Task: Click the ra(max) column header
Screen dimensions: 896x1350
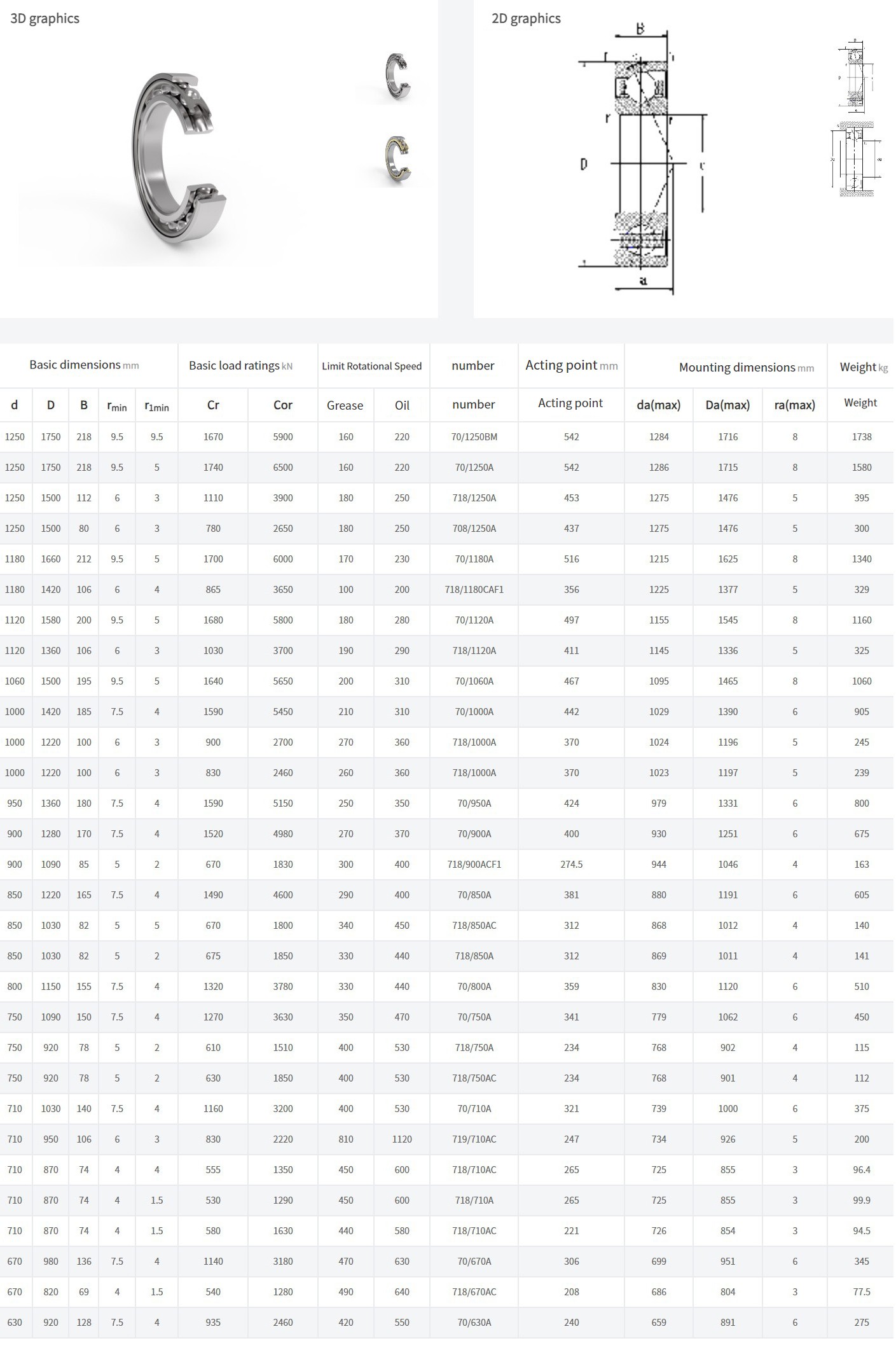Action: tap(795, 405)
